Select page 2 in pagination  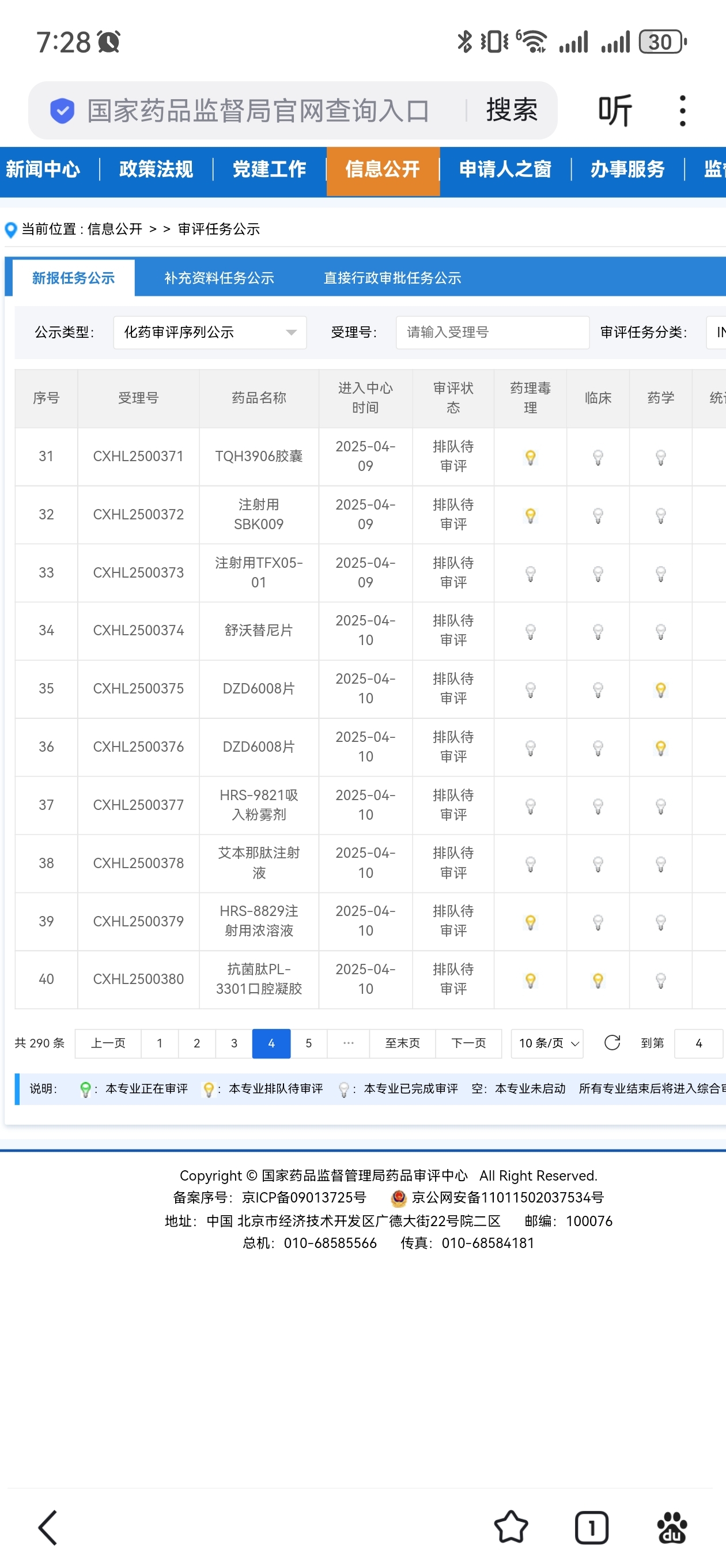(196, 1043)
